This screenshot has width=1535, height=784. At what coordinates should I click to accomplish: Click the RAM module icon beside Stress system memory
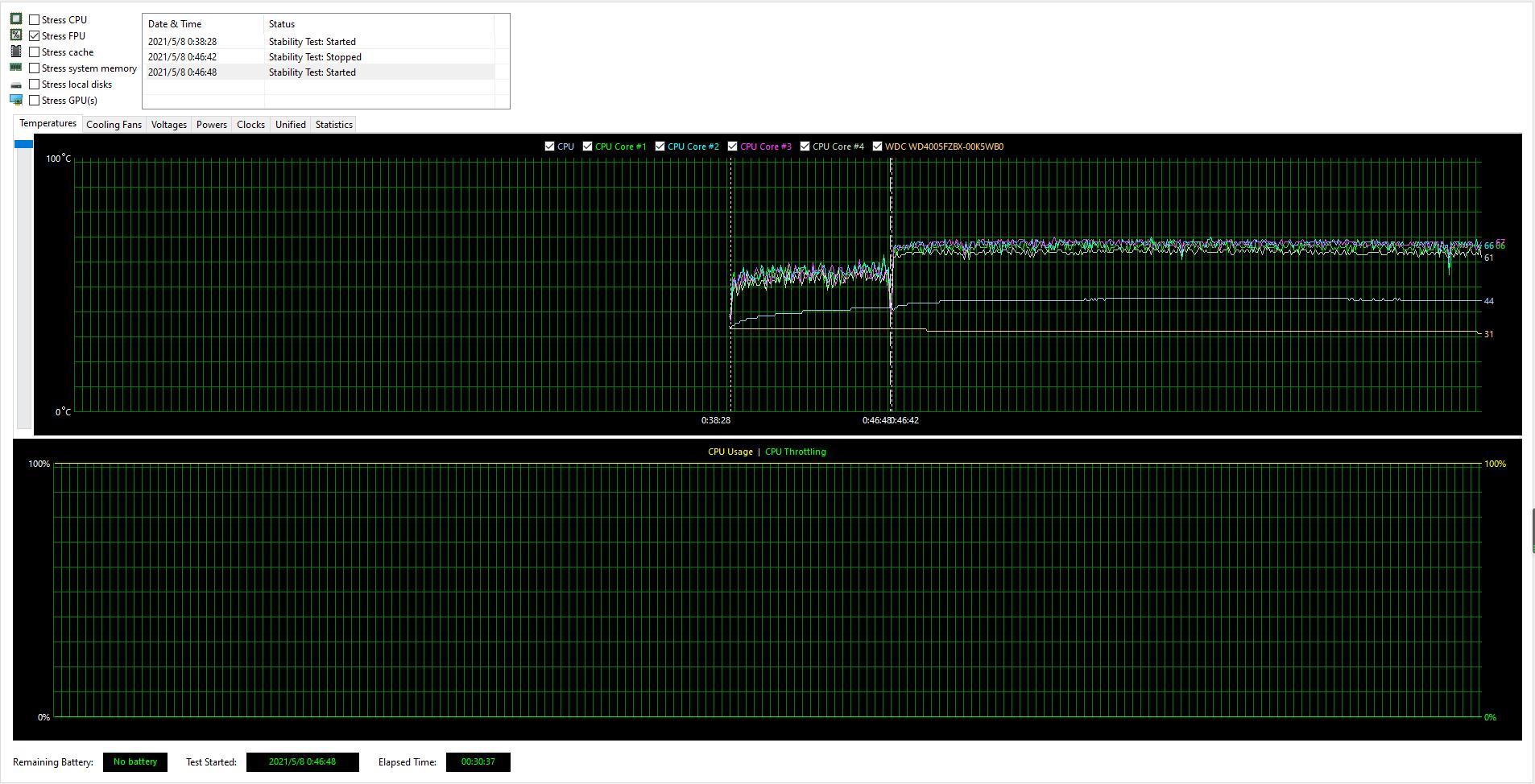16,68
